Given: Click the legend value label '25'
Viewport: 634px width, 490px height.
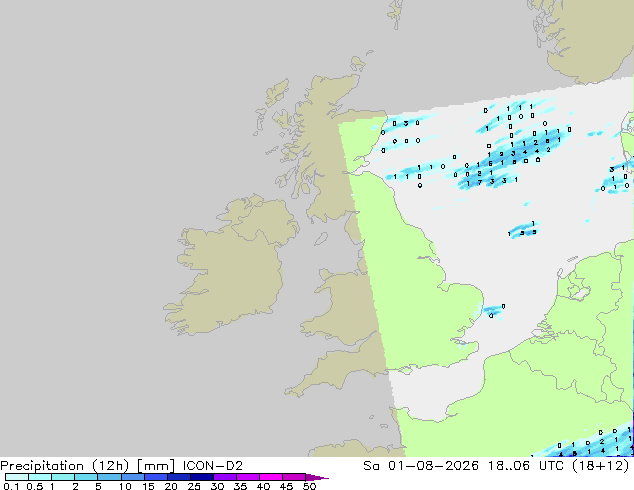Looking at the screenshot, I should (x=194, y=486).
